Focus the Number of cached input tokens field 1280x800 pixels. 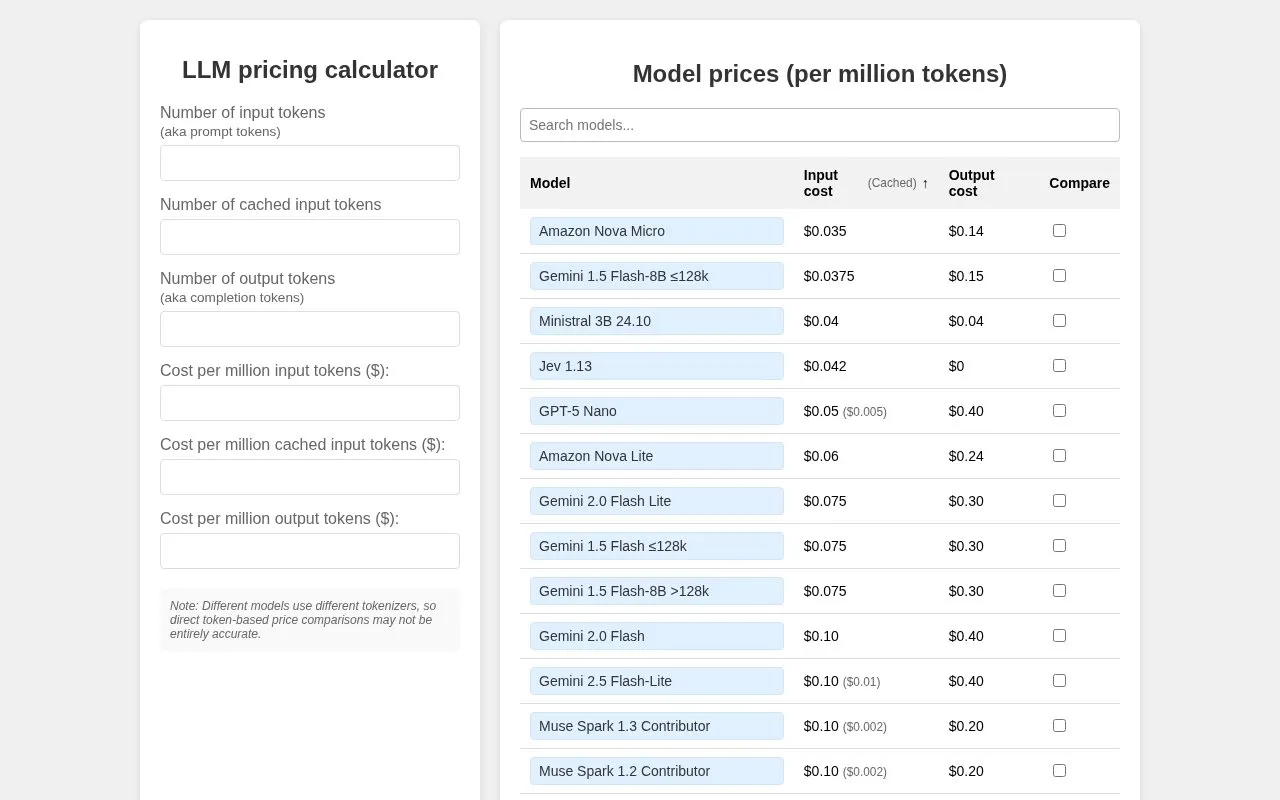pos(310,237)
